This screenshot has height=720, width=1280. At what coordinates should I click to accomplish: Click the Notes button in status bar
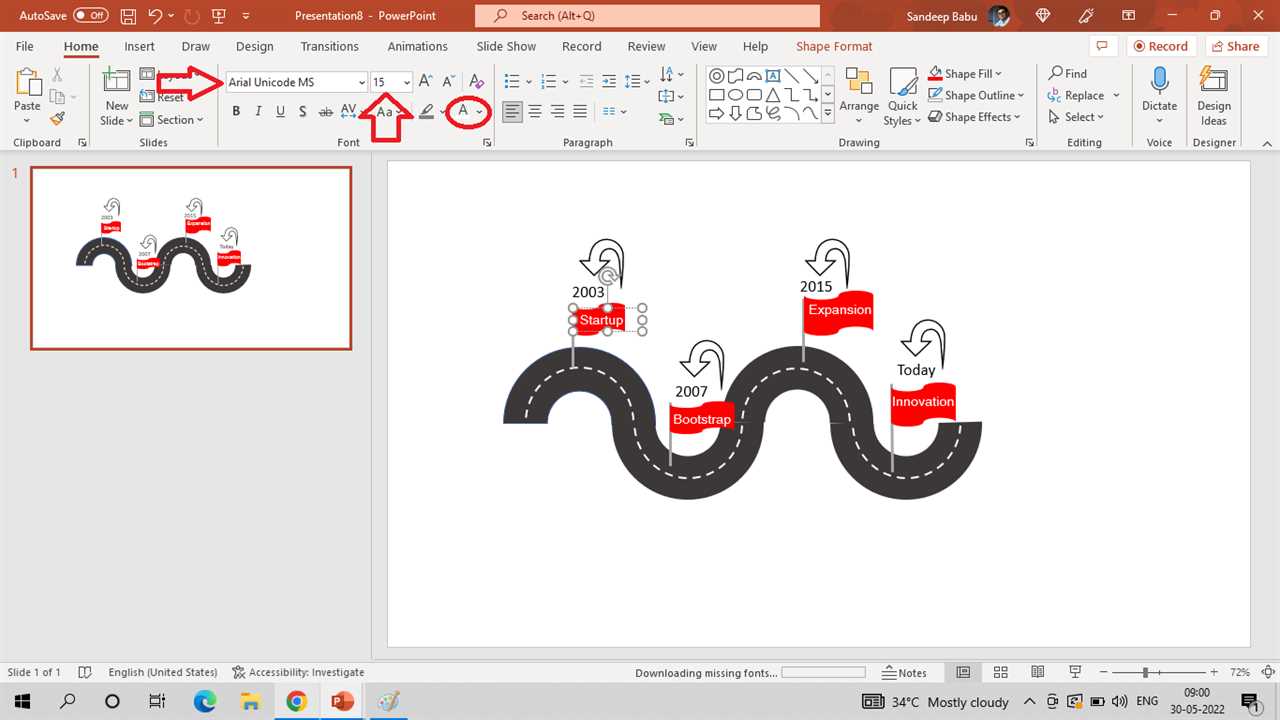coord(904,673)
